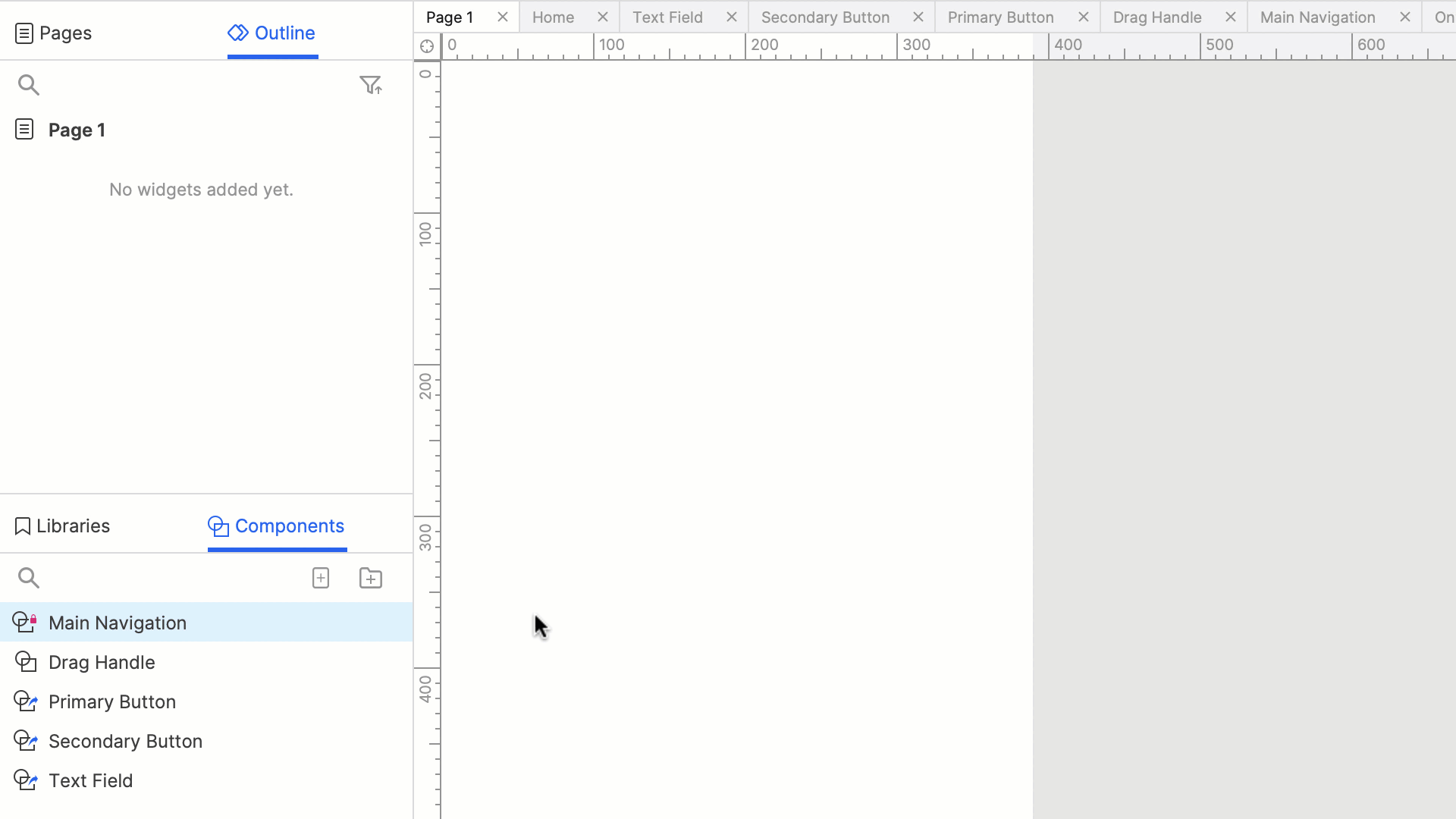
Task: Select the Text Field component
Action: coord(90,781)
